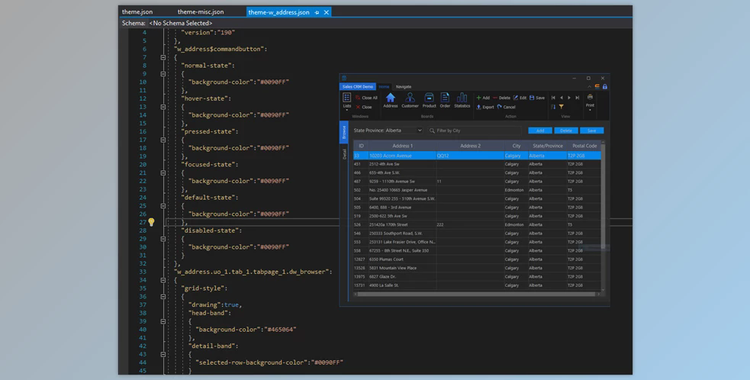Click "disabled-state" key on line 28
750x380 pixels.
coord(210,230)
